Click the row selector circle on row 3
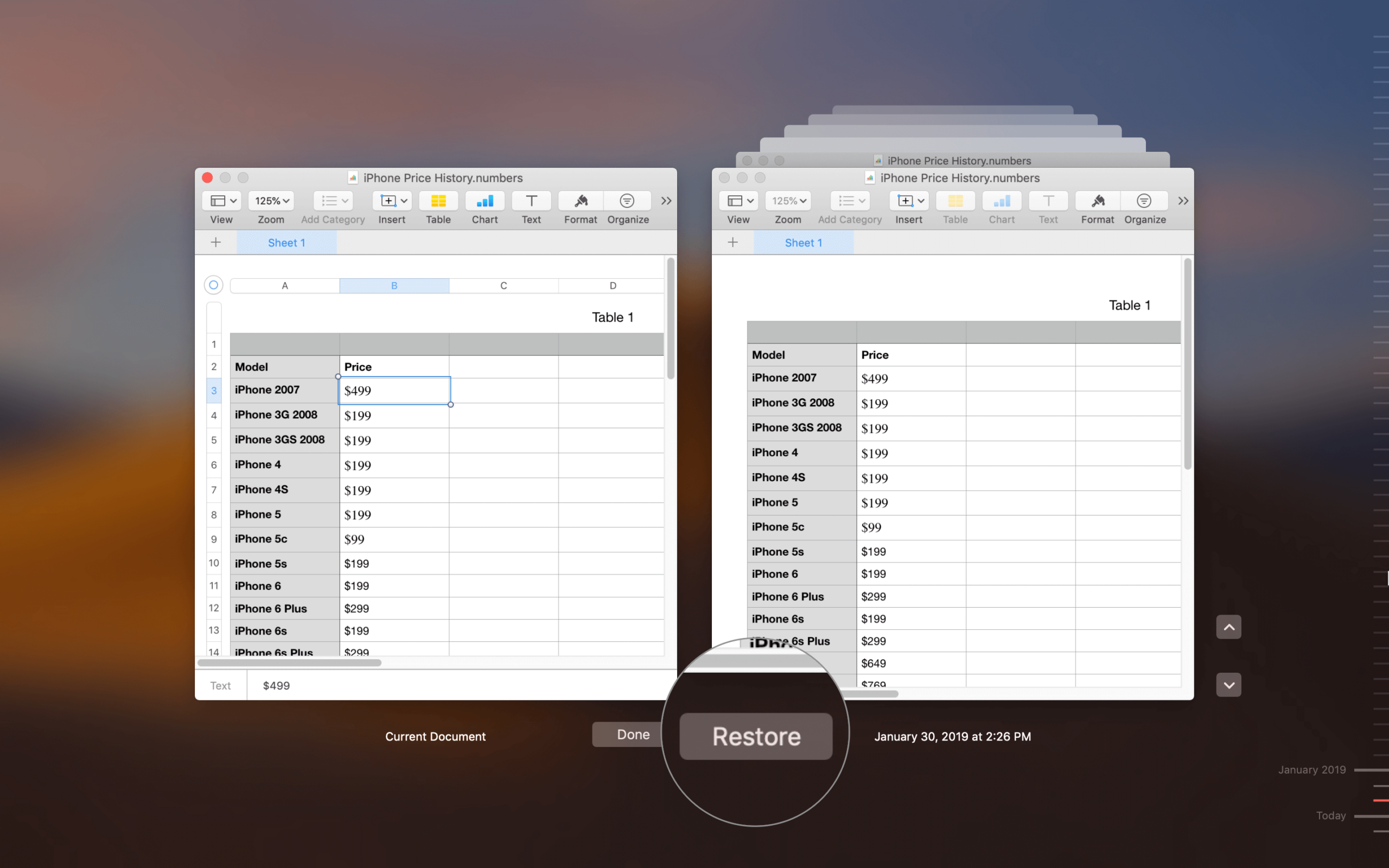 213,390
